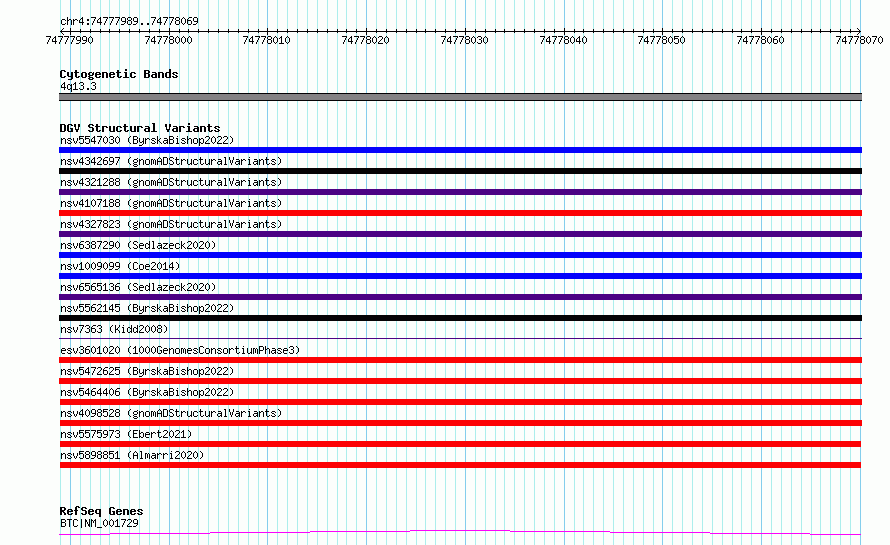The width and height of the screenshot is (890, 545).
Task: Click the RefSeq Genes track title
Action: click(x=101, y=512)
